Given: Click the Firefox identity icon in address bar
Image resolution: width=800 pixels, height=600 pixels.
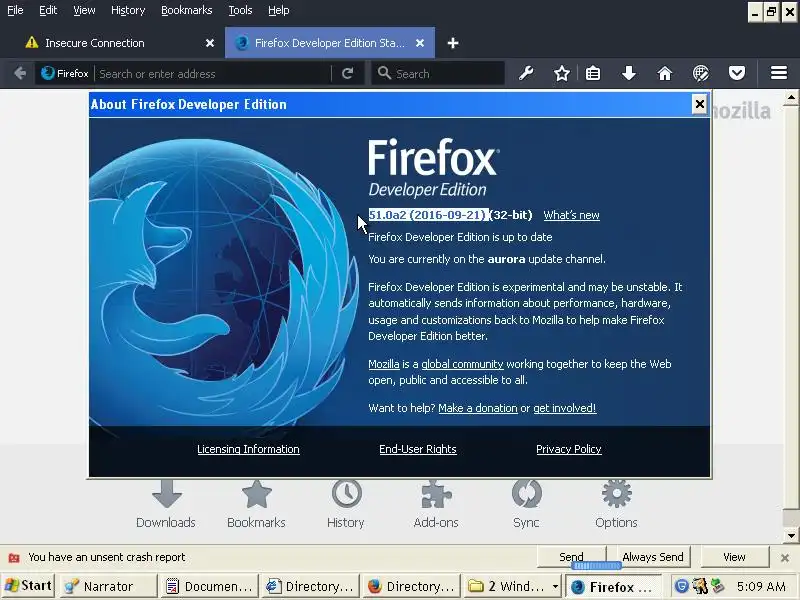Looking at the screenshot, I should point(65,73).
